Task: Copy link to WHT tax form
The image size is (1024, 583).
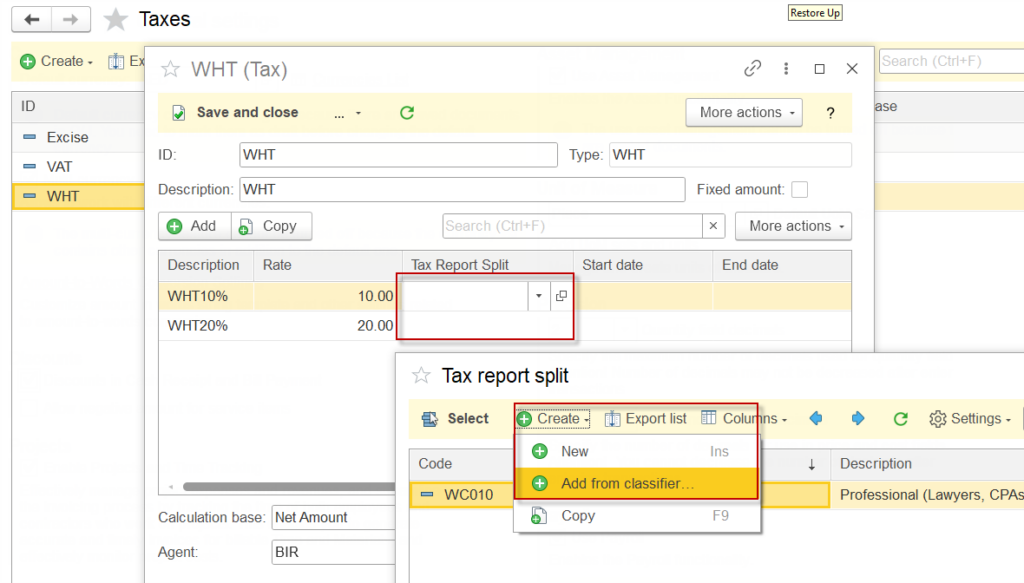Action: click(753, 69)
